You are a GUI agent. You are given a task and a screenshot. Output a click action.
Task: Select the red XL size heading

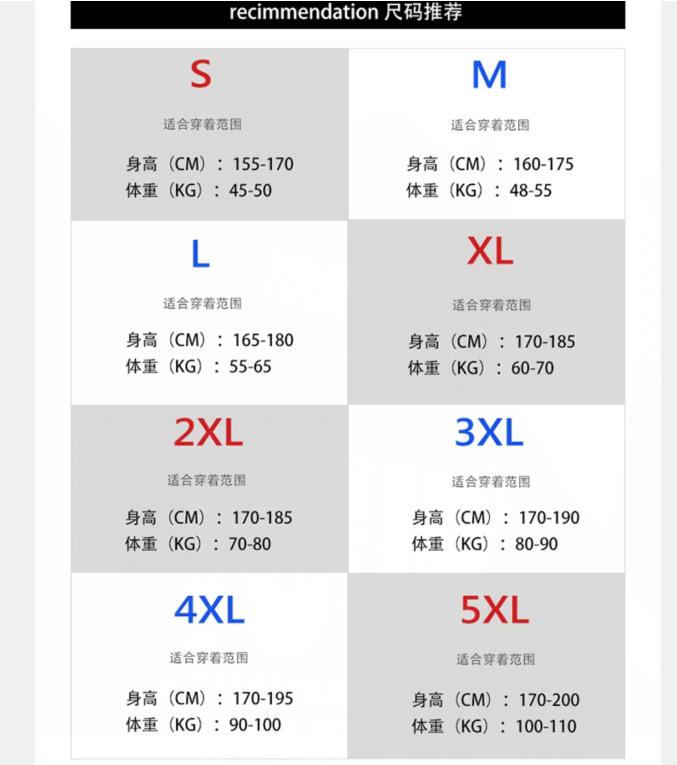[490, 251]
